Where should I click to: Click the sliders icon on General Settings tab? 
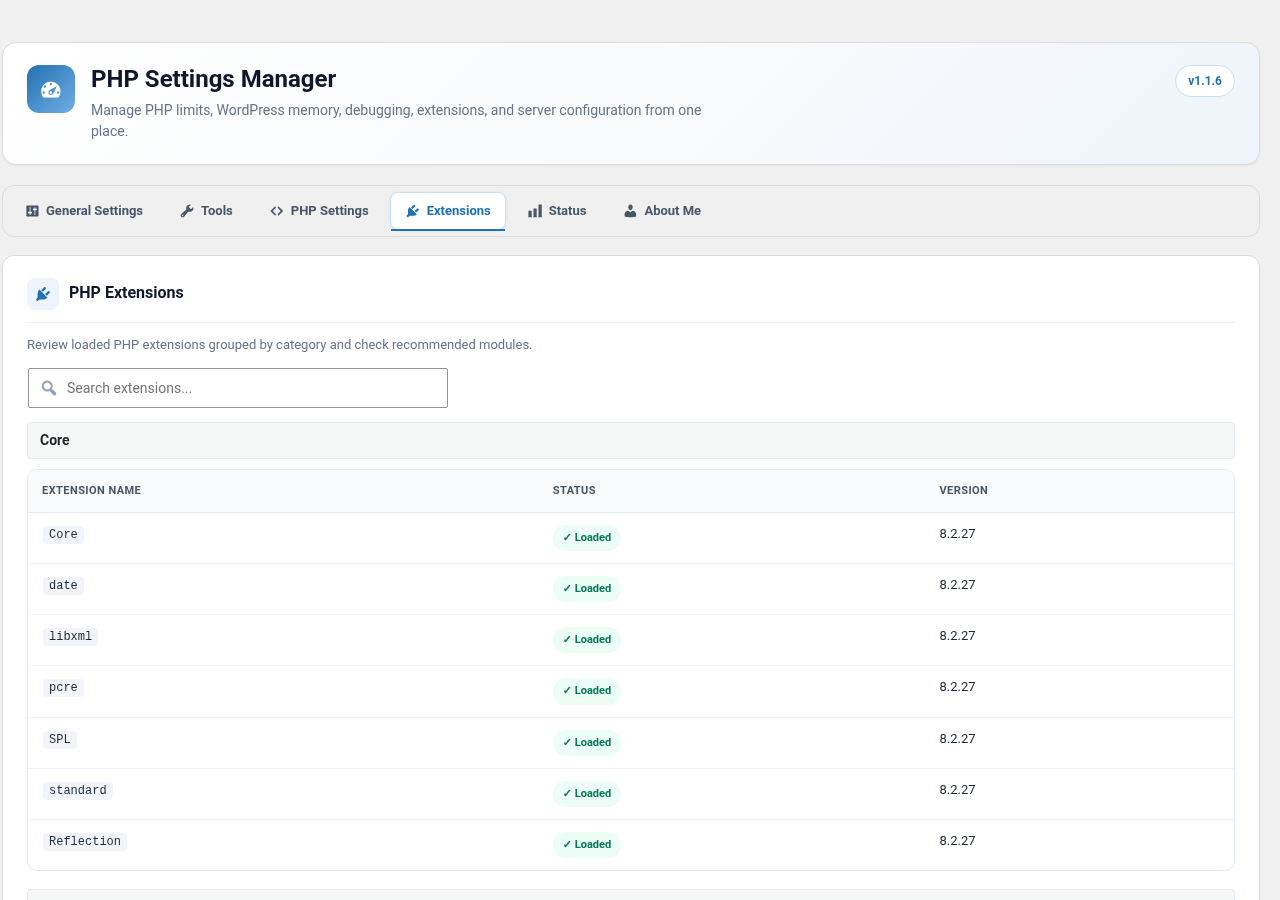32,211
